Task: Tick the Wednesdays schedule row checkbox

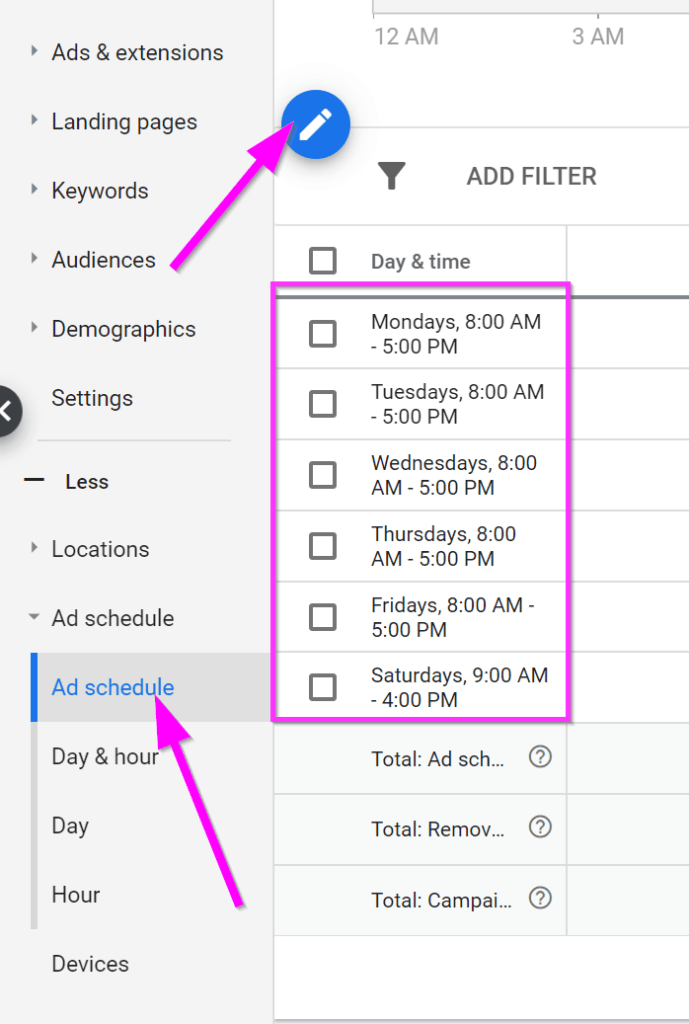Action: [323, 475]
